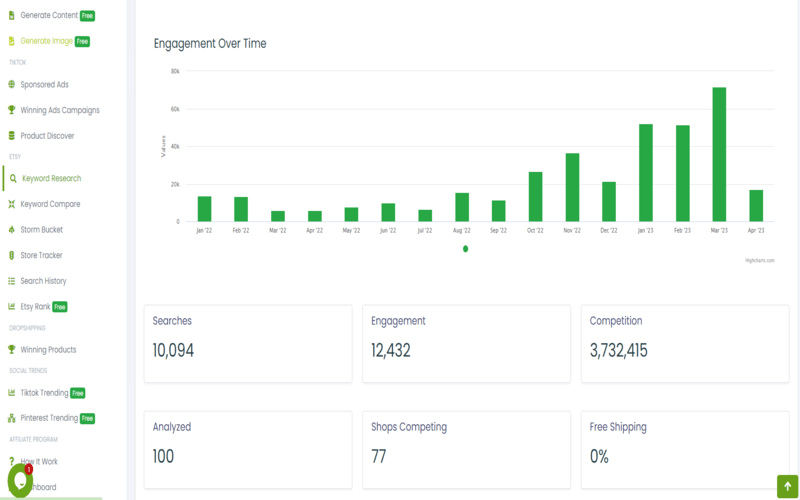The height and width of the screenshot is (500, 800).
Task: Click the Dec '22 bar in chart
Action: click(x=609, y=202)
